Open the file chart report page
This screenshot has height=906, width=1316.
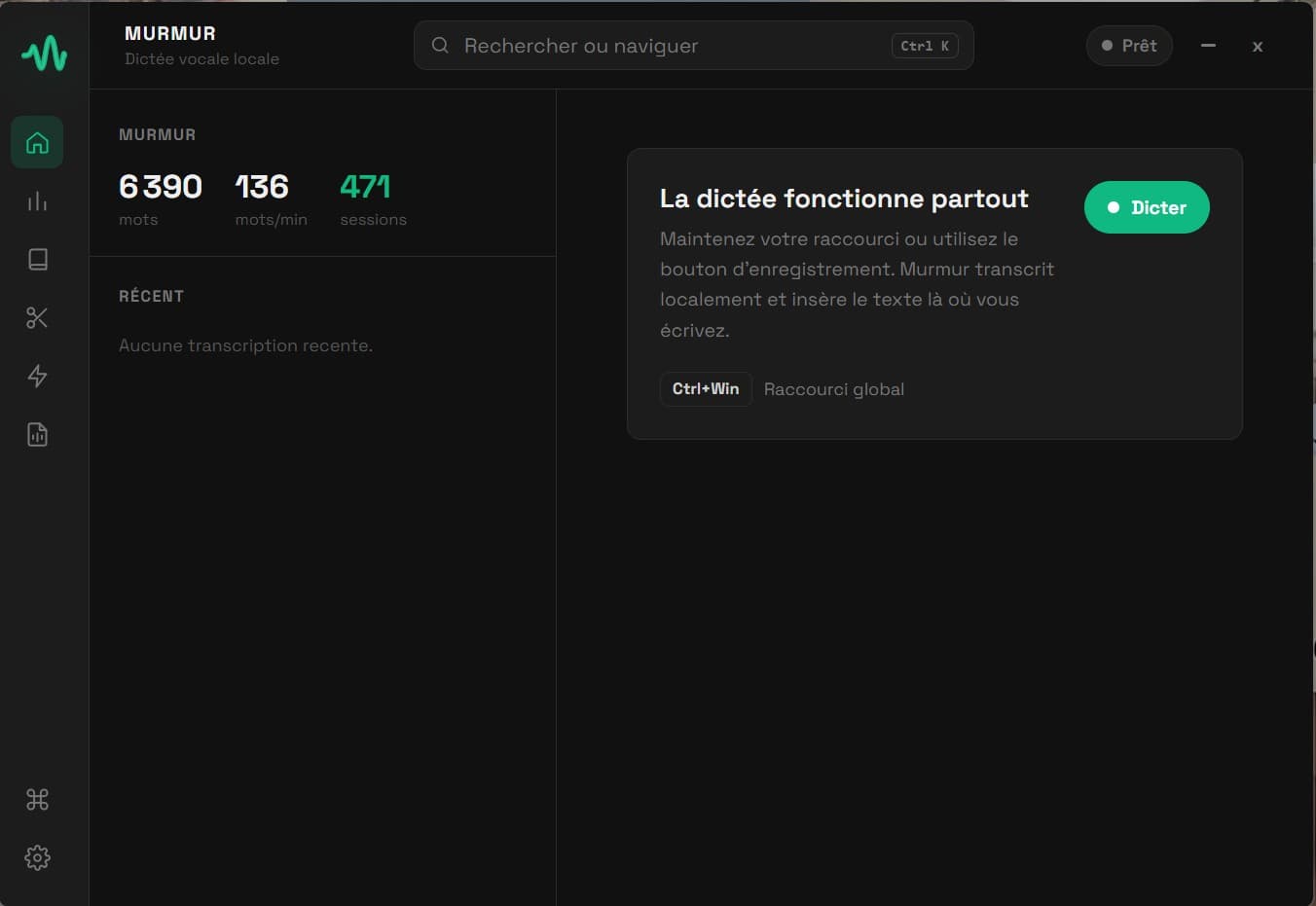37,434
